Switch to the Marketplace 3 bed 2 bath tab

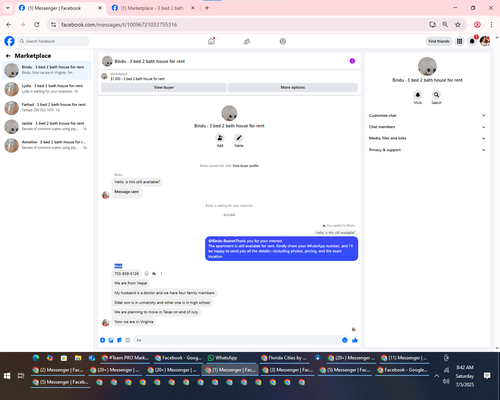pyautogui.click(x=153, y=8)
